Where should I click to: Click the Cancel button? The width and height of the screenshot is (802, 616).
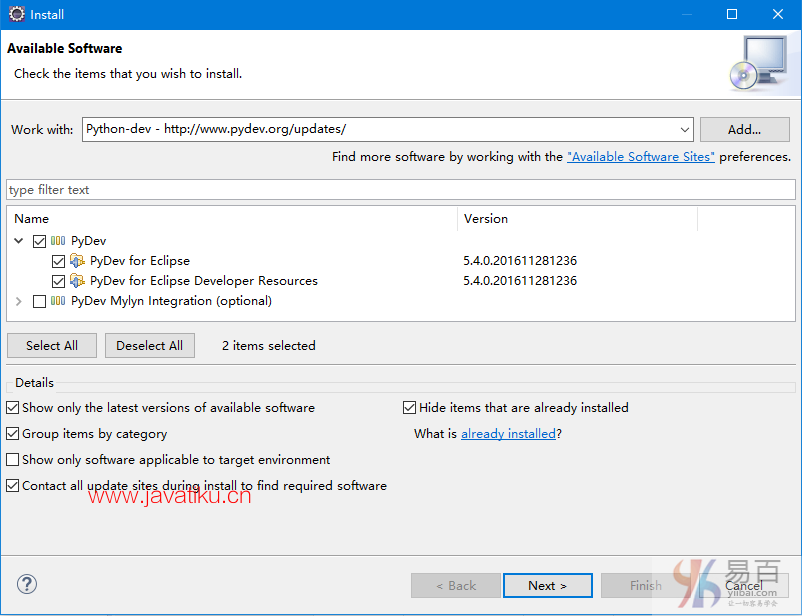(x=744, y=586)
